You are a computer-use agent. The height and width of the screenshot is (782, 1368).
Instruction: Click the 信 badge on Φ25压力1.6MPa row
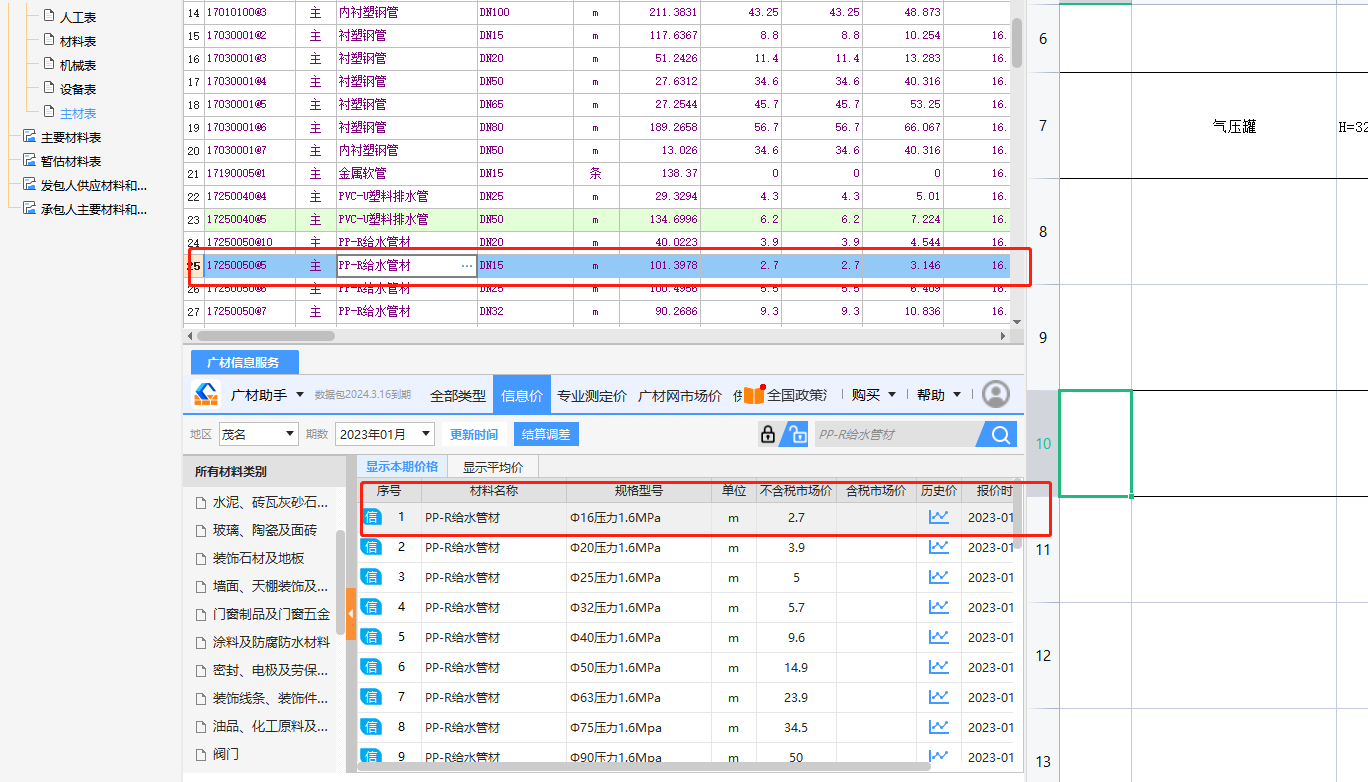pyautogui.click(x=371, y=577)
